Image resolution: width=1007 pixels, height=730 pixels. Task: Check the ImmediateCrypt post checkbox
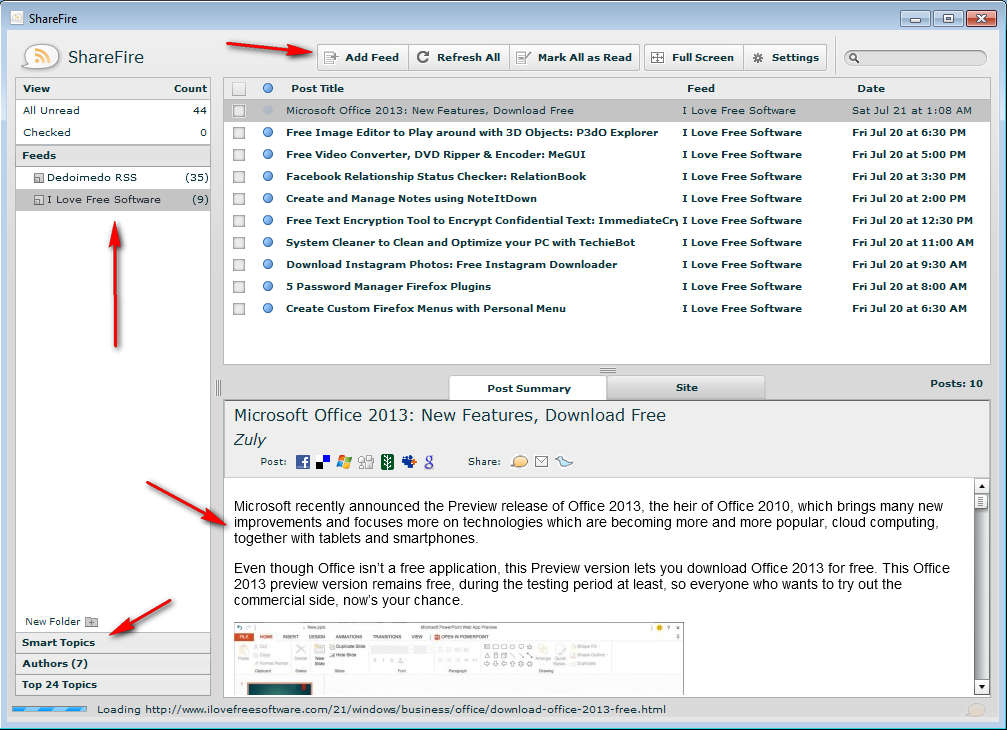pyautogui.click(x=239, y=221)
